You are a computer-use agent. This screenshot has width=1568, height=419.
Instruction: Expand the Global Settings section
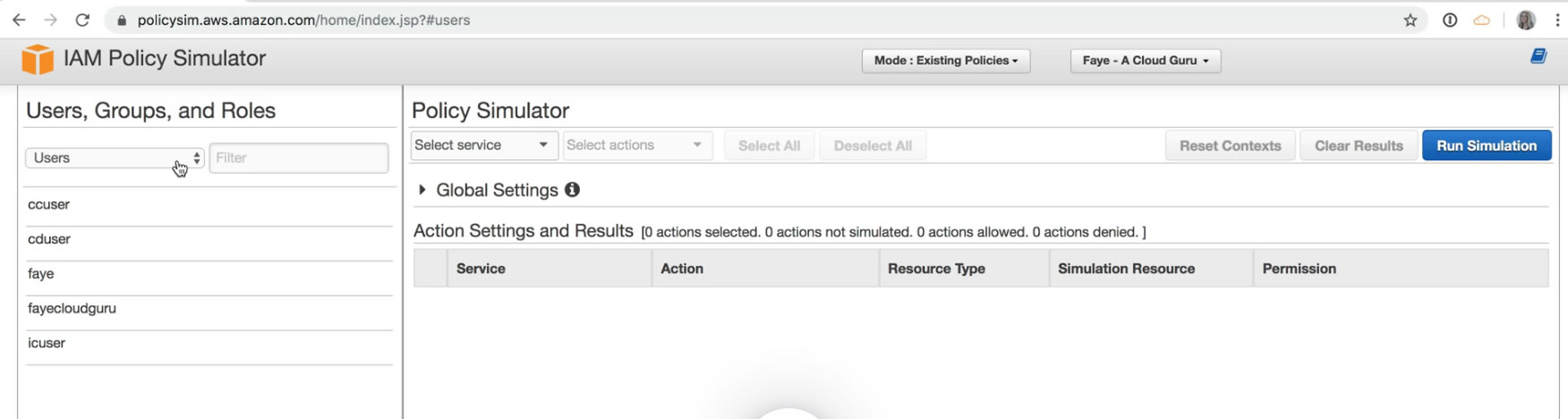[422, 190]
